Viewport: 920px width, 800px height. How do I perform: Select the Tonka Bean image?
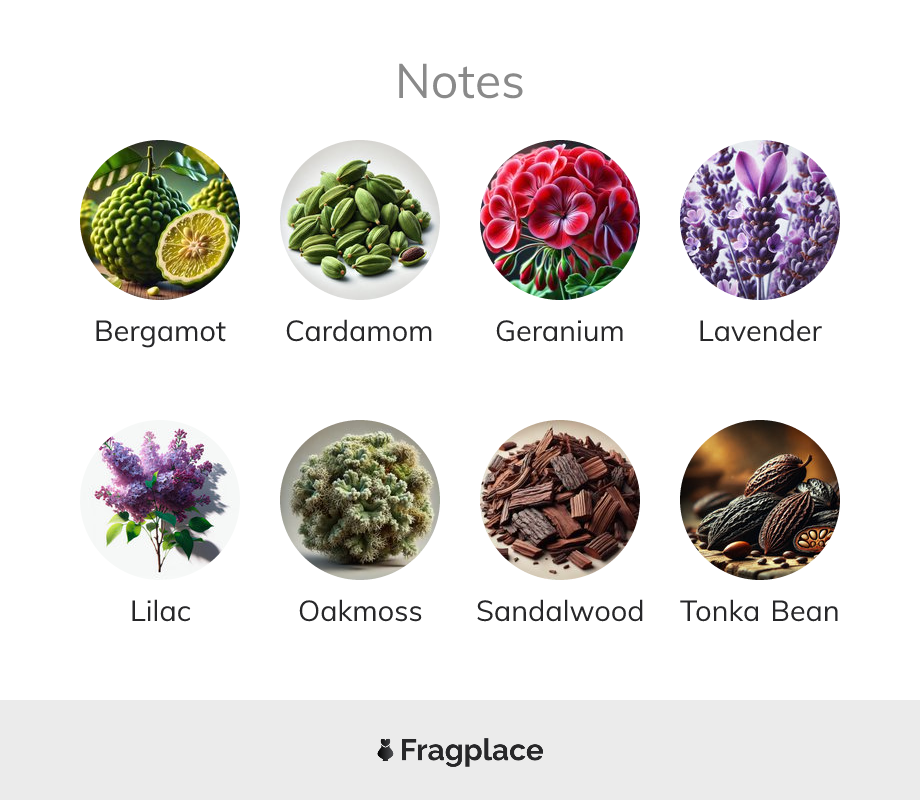[760, 499]
